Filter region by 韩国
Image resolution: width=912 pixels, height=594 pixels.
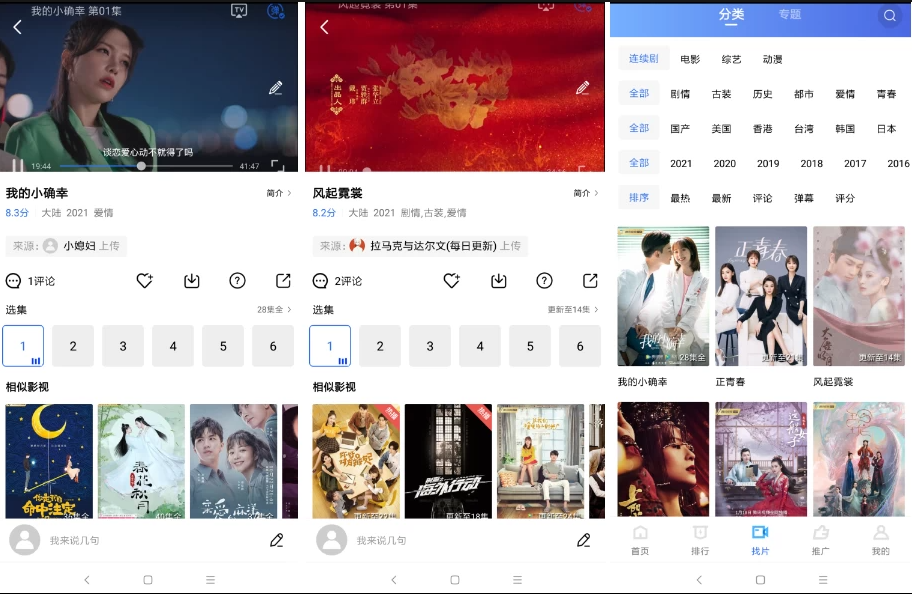(x=845, y=129)
